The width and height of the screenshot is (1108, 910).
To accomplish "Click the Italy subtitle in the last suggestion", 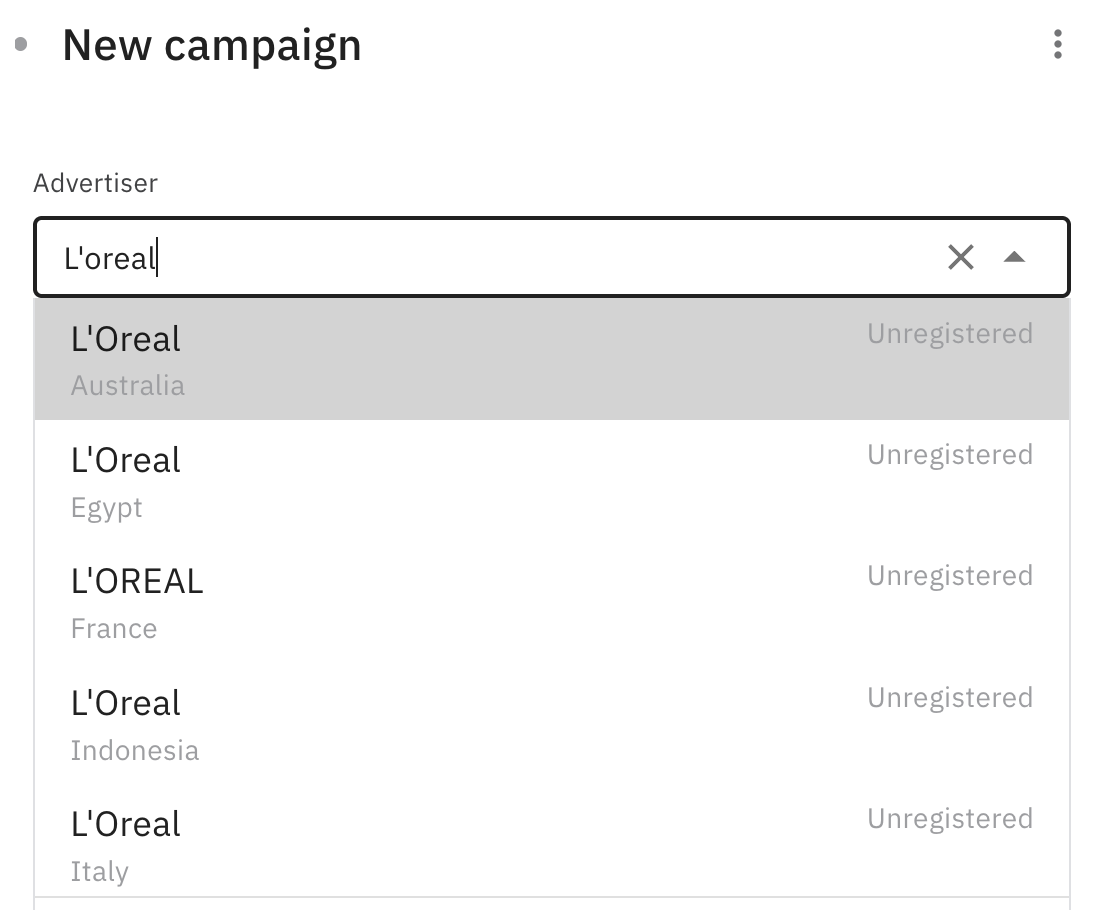I will [x=99, y=871].
